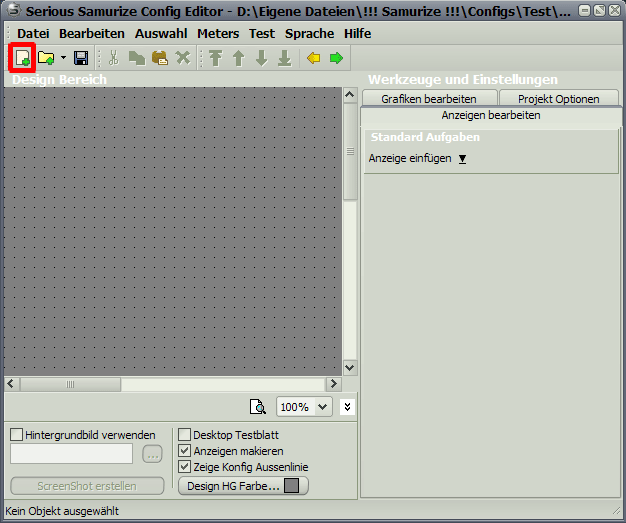This screenshot has height=523, width=626.
Task: Move meter up one level
Action: [x=239, y=58]
